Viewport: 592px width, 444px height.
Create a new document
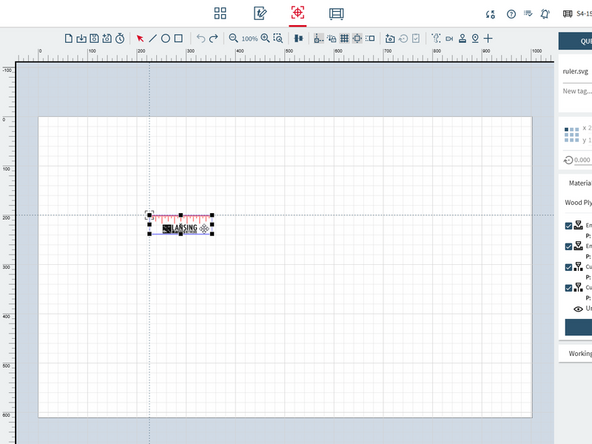tap(68, 38)
